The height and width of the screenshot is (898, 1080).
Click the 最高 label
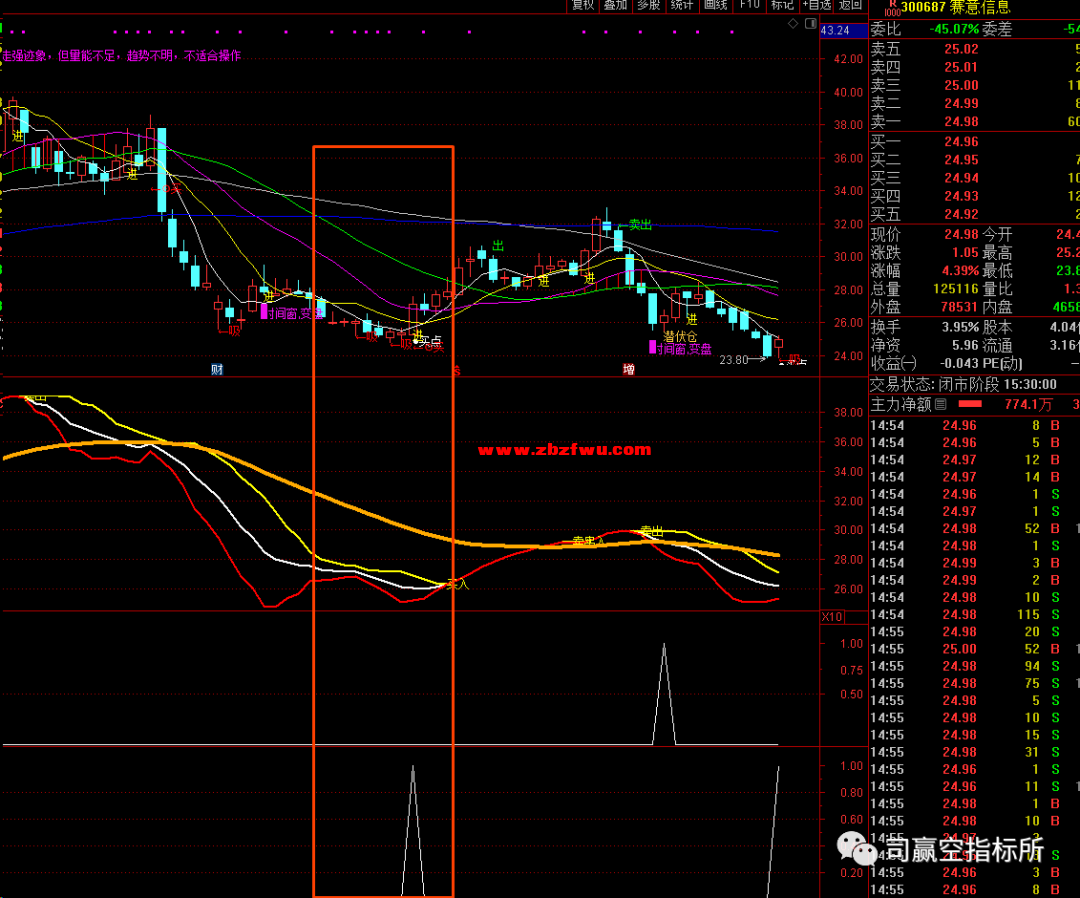[997, 253]
